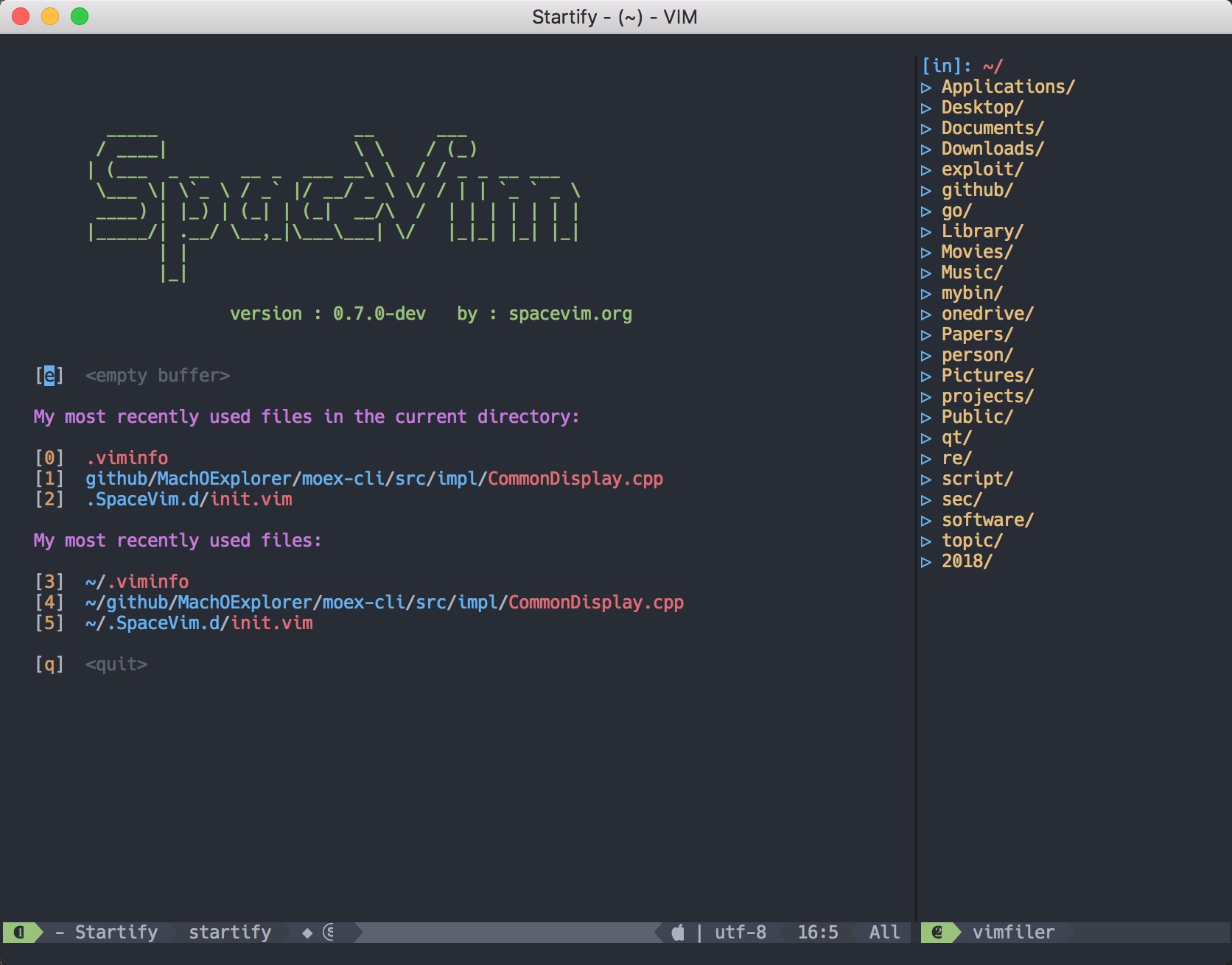
Task: Select the topic/ directory entry
Action: (x=972, y=541)
